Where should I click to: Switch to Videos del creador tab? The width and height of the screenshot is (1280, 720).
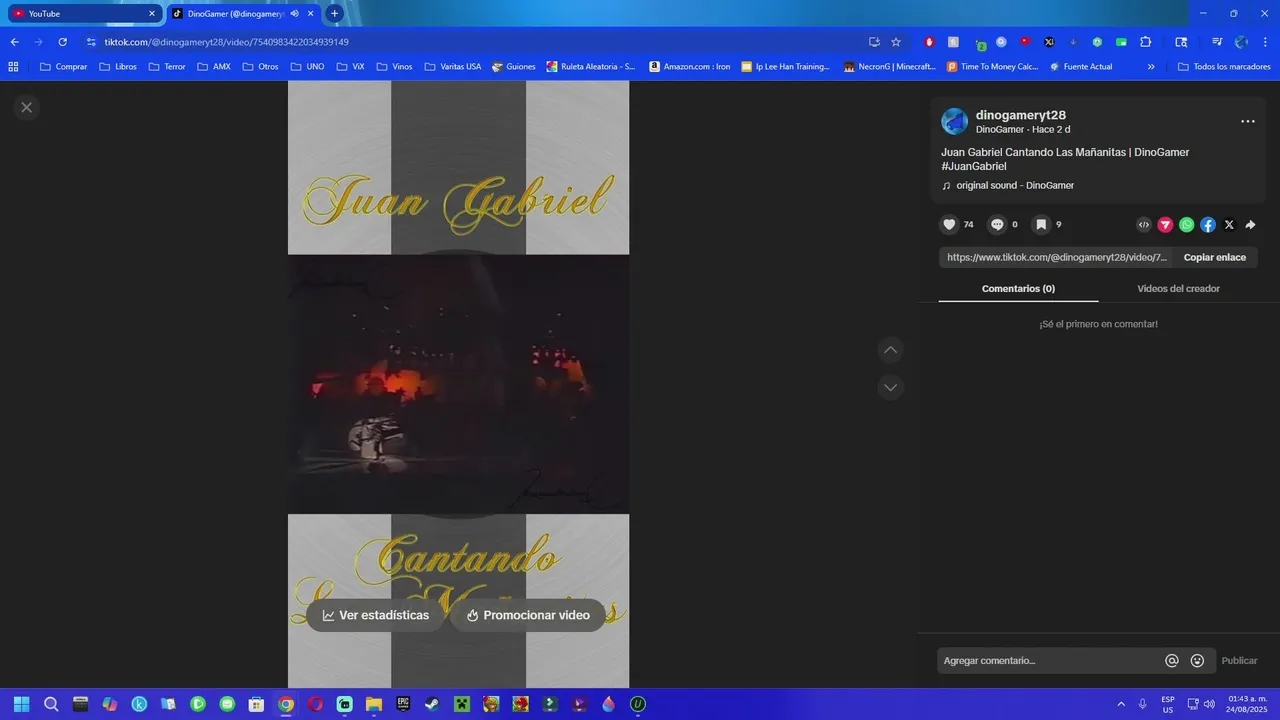[x=1178, y=288]
